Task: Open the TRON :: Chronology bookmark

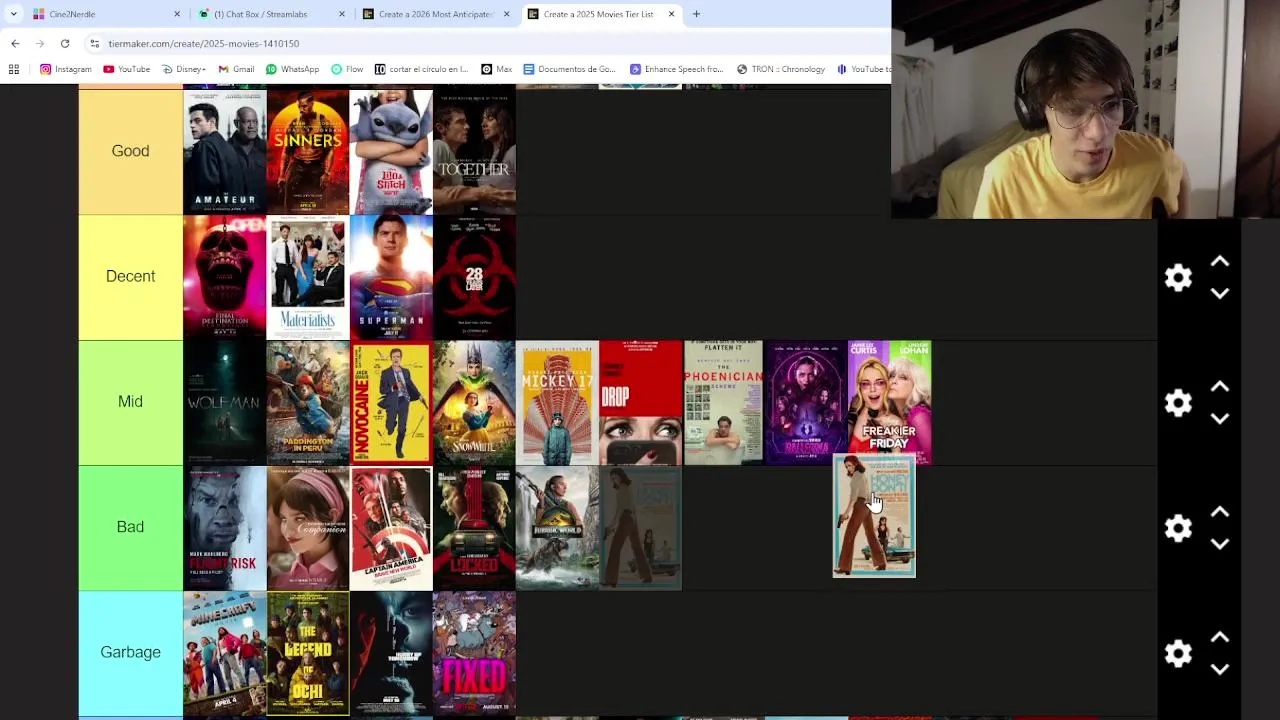Action: pyautogui.click(x=781, y=69)
